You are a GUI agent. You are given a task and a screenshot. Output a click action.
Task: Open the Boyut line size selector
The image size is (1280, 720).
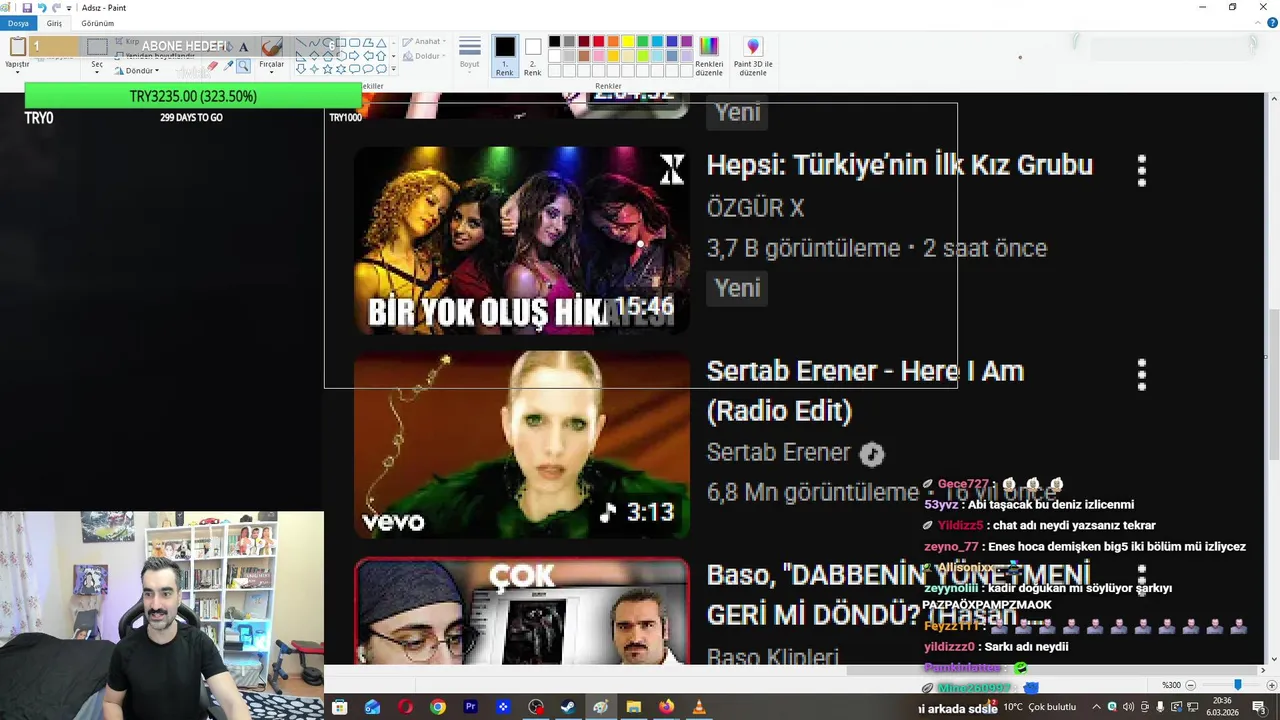[x=470, y=53]
